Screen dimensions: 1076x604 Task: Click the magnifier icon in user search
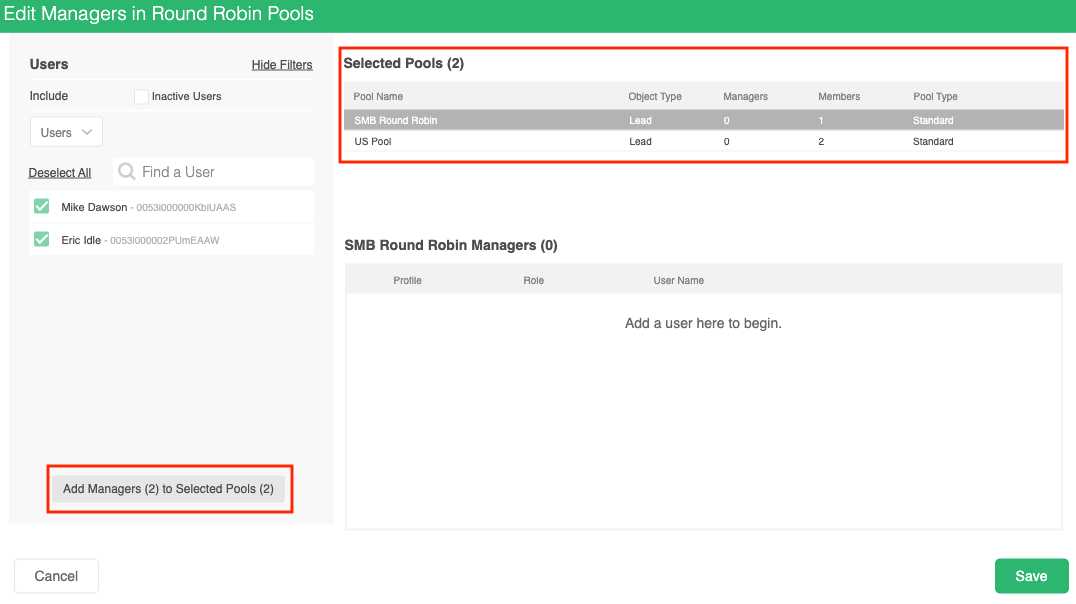[x=127, y=172]
